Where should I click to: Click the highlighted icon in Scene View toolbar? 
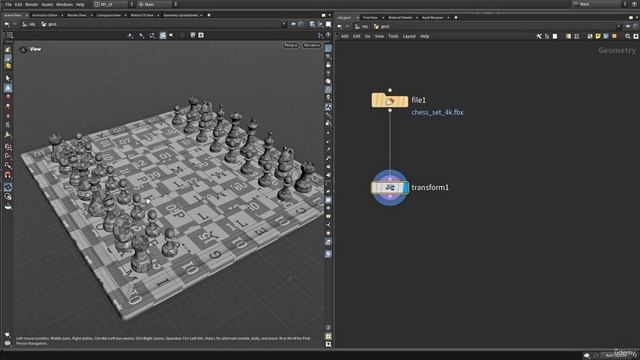(163, 36)
